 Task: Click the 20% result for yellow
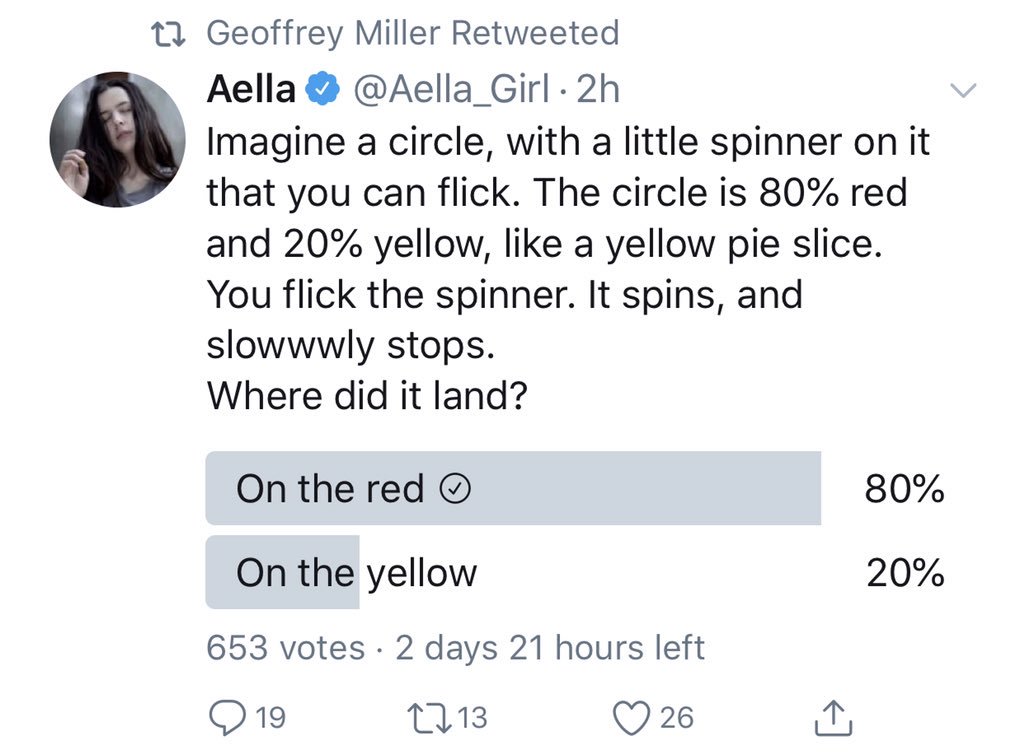904,573
